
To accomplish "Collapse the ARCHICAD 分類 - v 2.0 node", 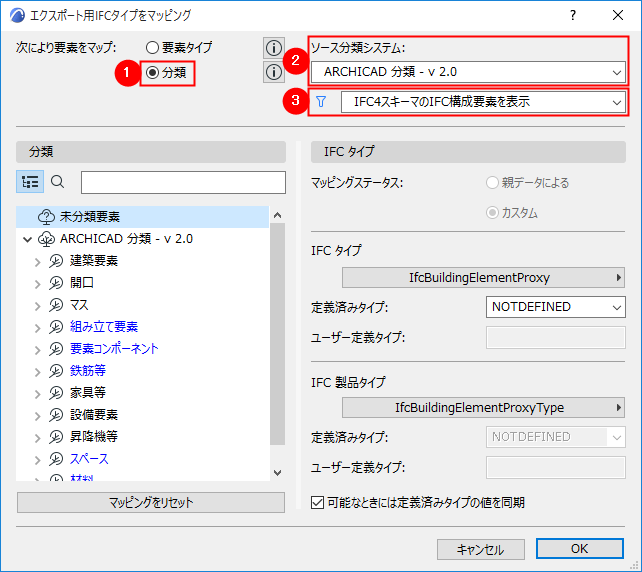I will point(27,239).
